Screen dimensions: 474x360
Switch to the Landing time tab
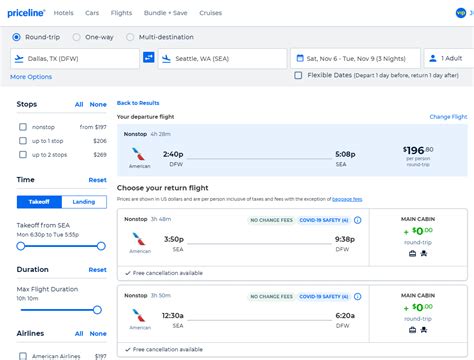pyautogui.click(x=84, y=202)
